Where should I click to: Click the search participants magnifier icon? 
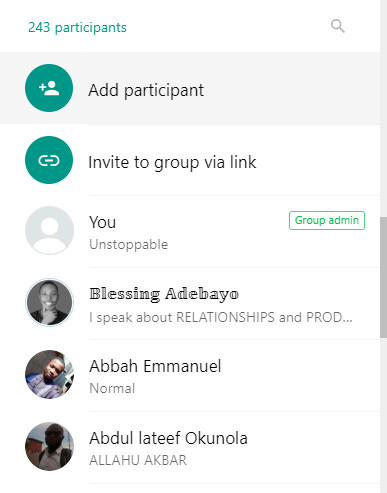point(338,26)
